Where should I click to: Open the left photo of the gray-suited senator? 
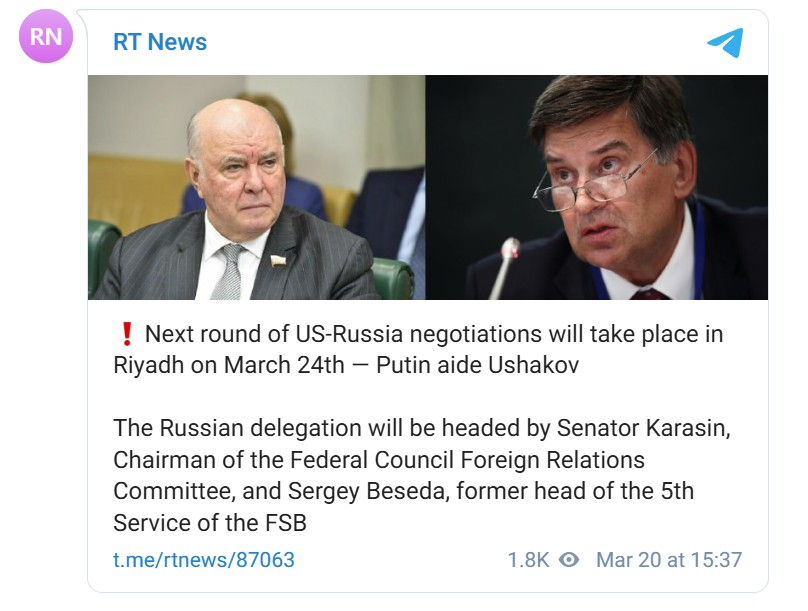click(257, 188)
